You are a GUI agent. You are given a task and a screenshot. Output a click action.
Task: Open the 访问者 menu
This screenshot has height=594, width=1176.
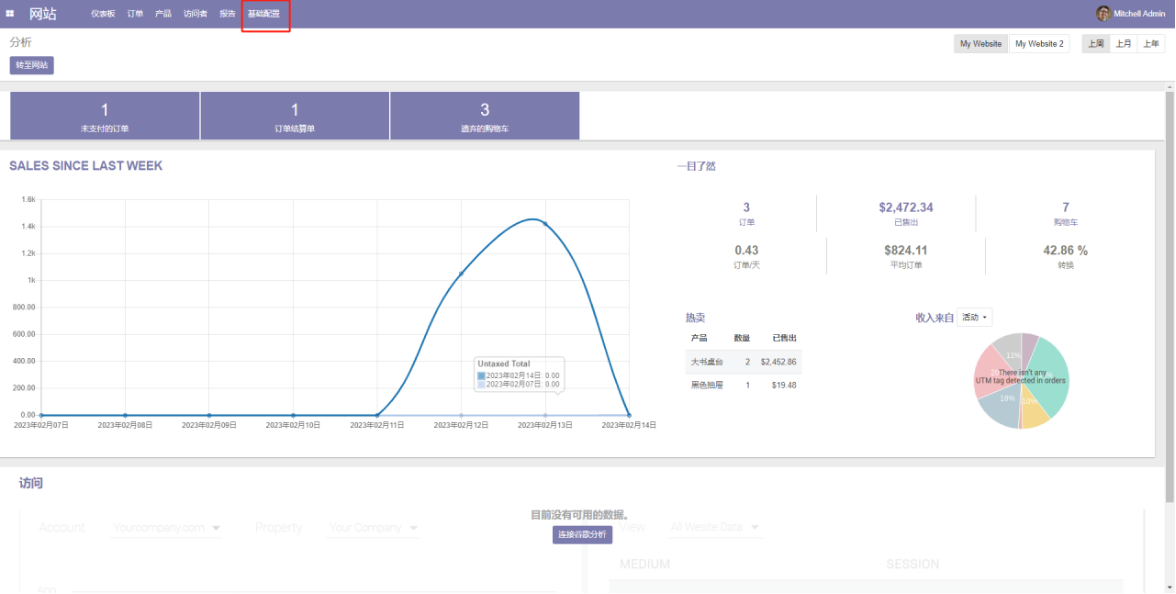(x=193, y=14)
